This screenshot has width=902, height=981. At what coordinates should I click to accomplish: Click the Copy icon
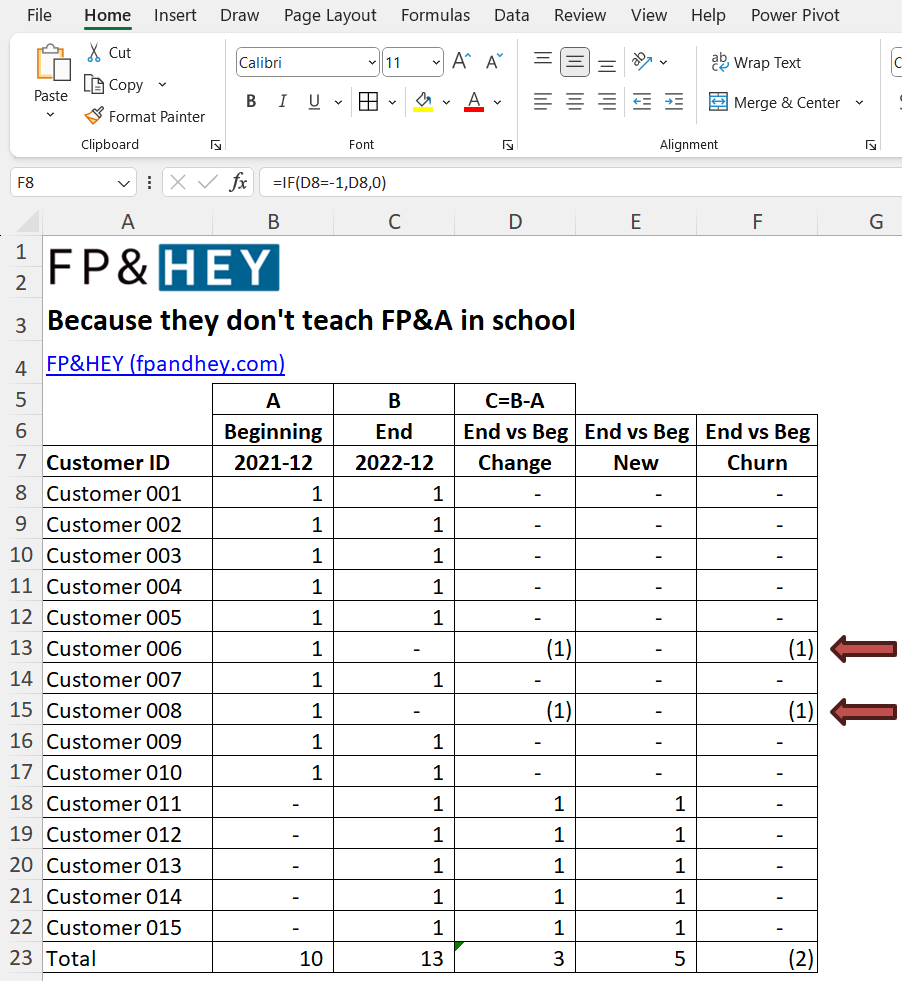(94, 84)
